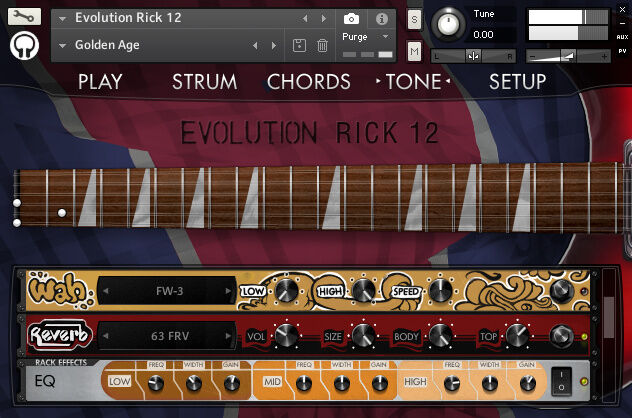Click the EQ LOW GAIN knob

point(232,383)
